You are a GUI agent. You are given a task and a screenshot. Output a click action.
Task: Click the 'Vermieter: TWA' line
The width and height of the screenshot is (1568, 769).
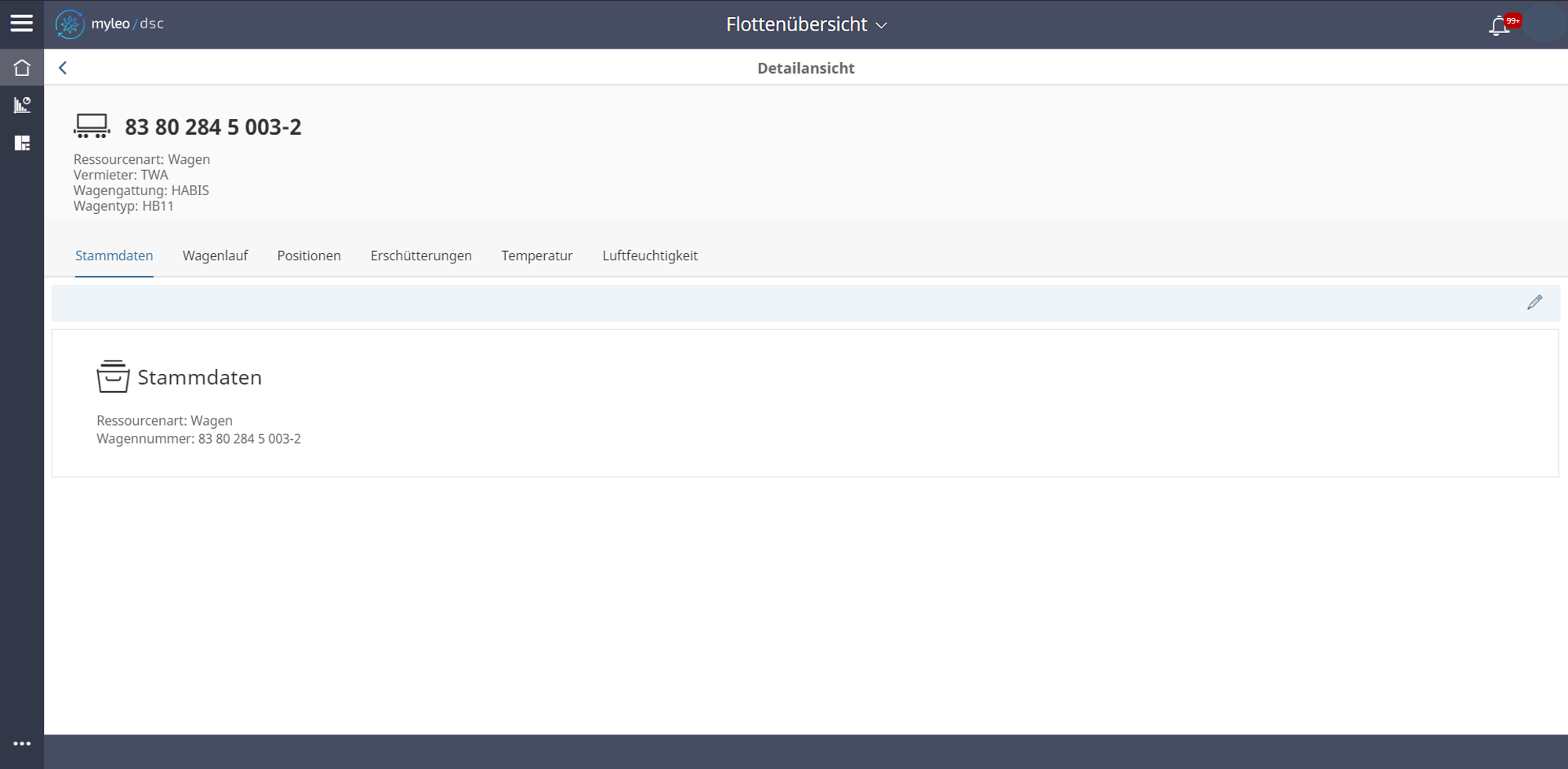[x=121, y=175]
